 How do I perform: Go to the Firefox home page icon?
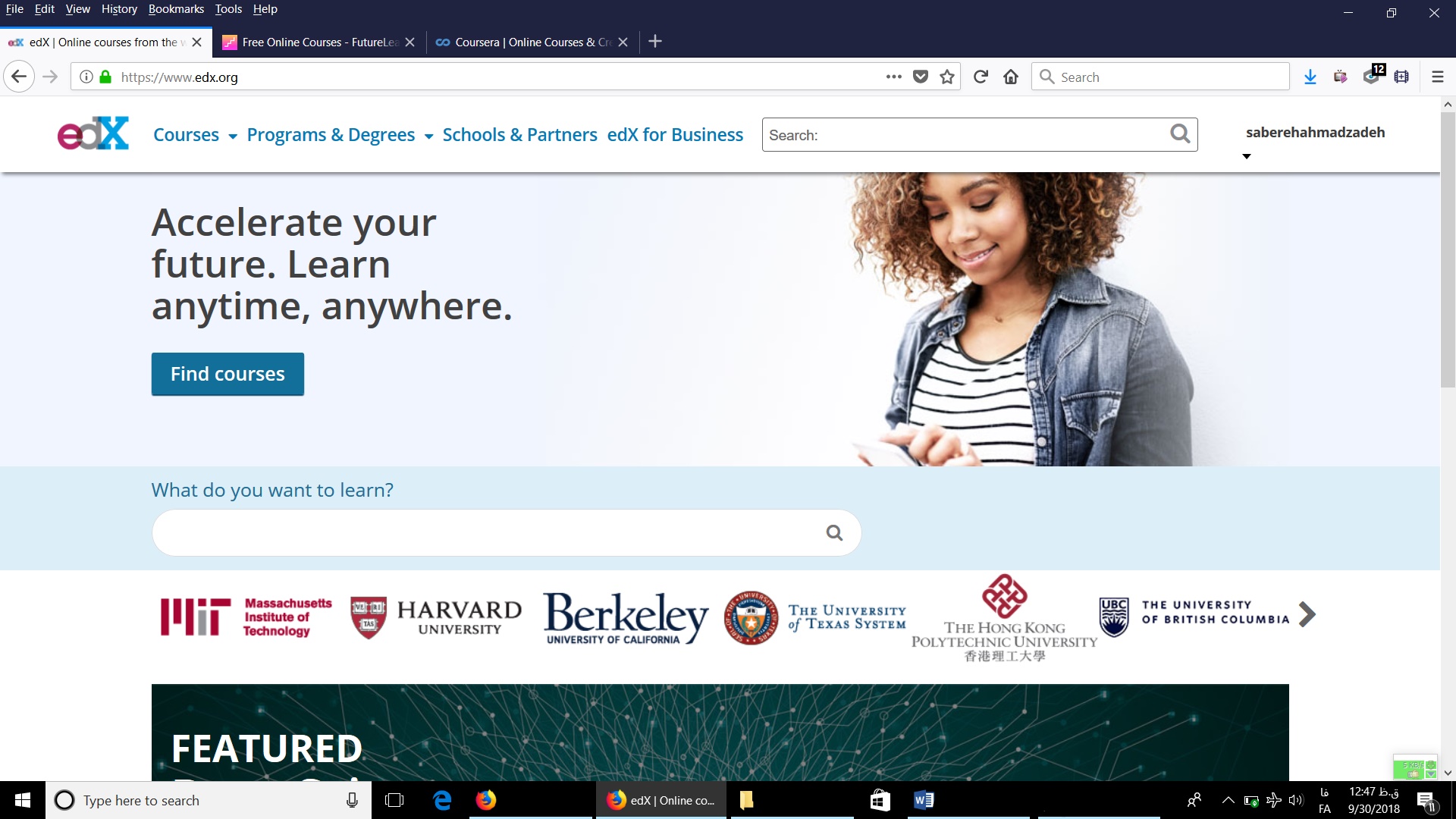[x=1011, y=77]
